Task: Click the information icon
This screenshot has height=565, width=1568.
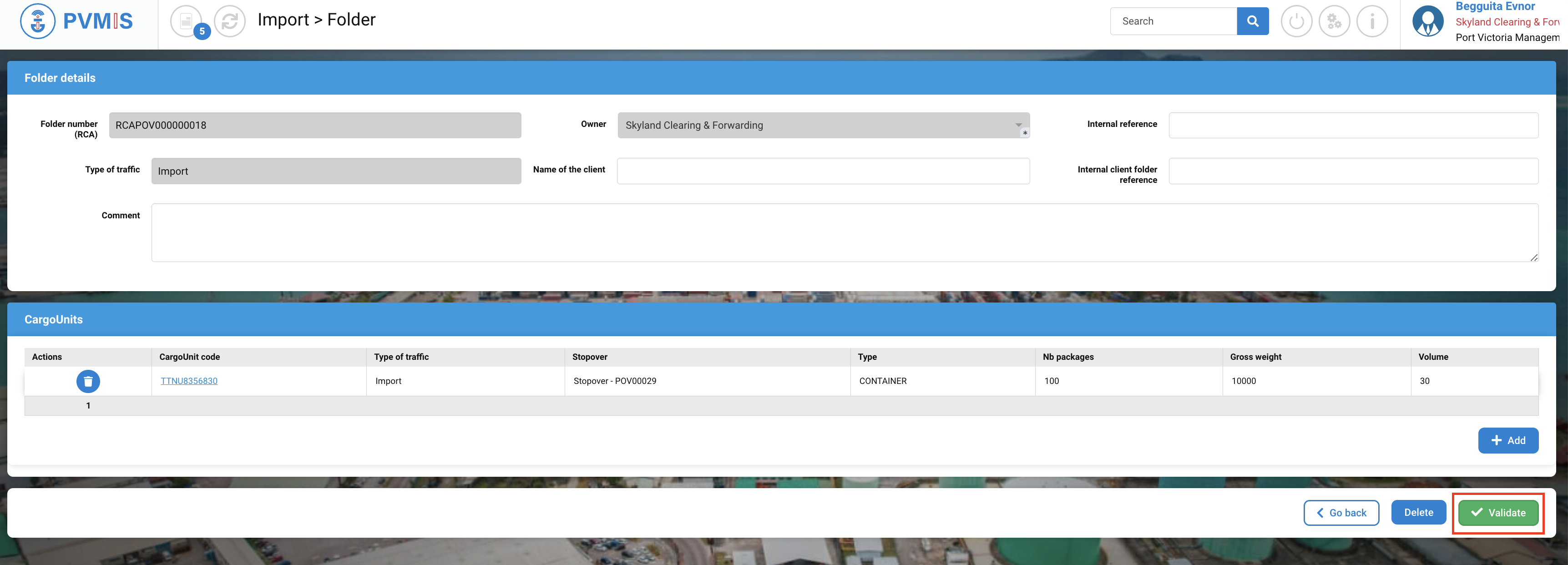Action: 1372,21
